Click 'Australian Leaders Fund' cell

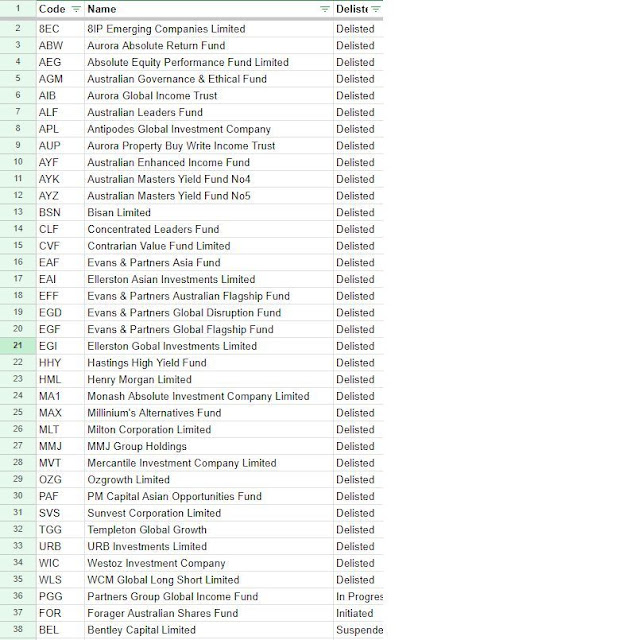pyautogui.click(x=209, y=113)
